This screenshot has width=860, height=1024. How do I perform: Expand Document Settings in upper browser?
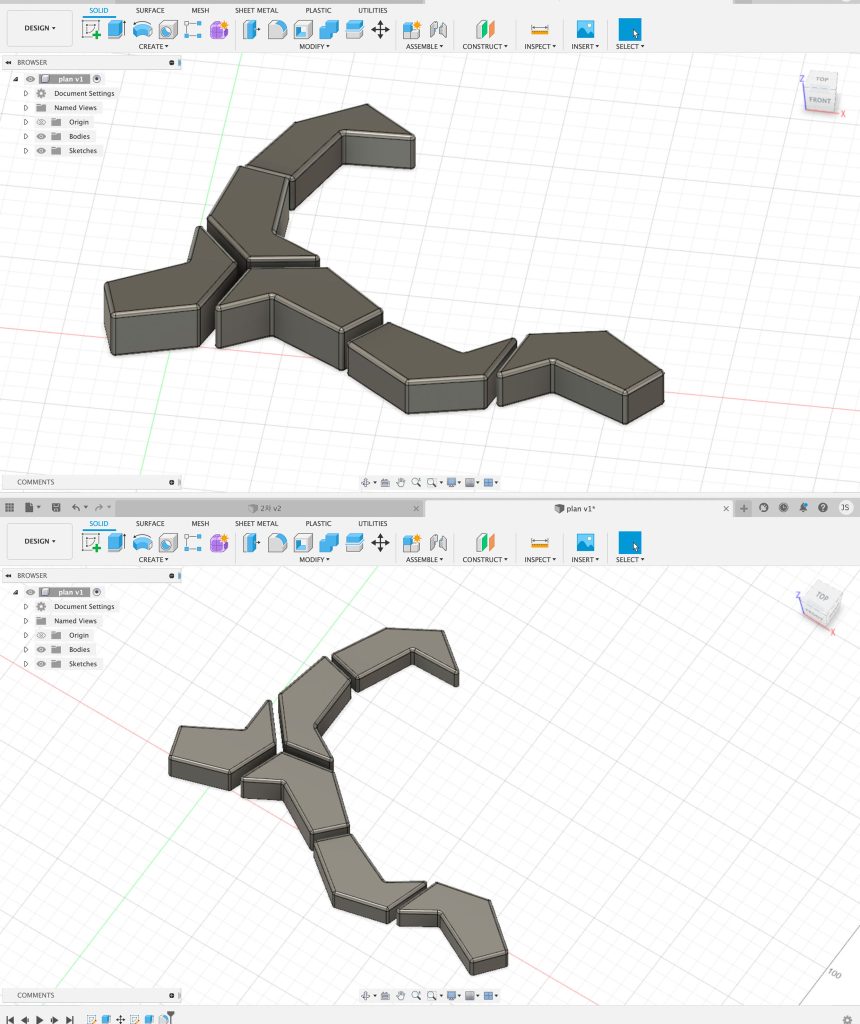[x=26, y=93]
